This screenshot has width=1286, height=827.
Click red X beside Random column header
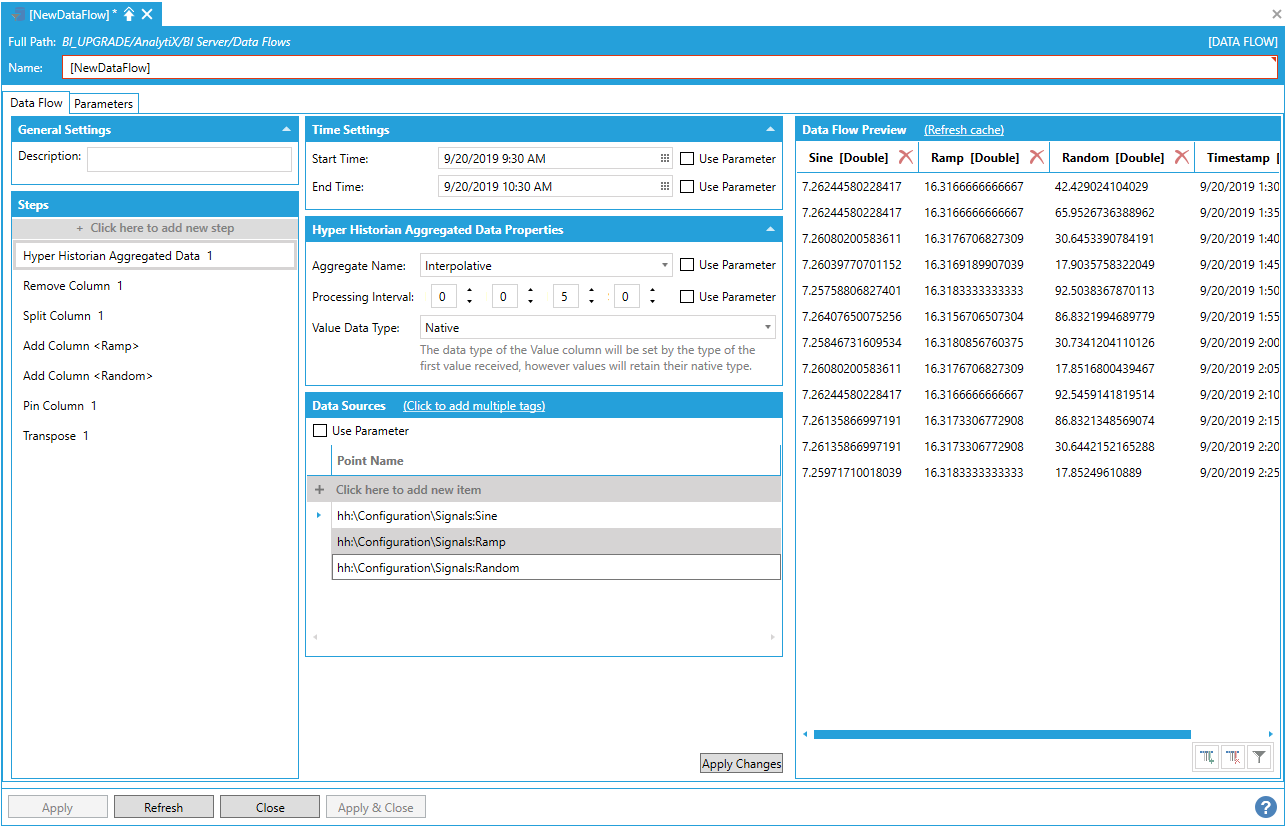click(1181, 157)
